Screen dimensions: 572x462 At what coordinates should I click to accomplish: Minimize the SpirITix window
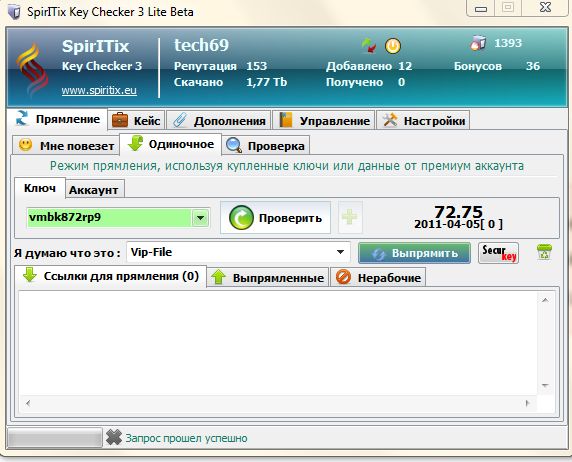click(x=481, y=8)
